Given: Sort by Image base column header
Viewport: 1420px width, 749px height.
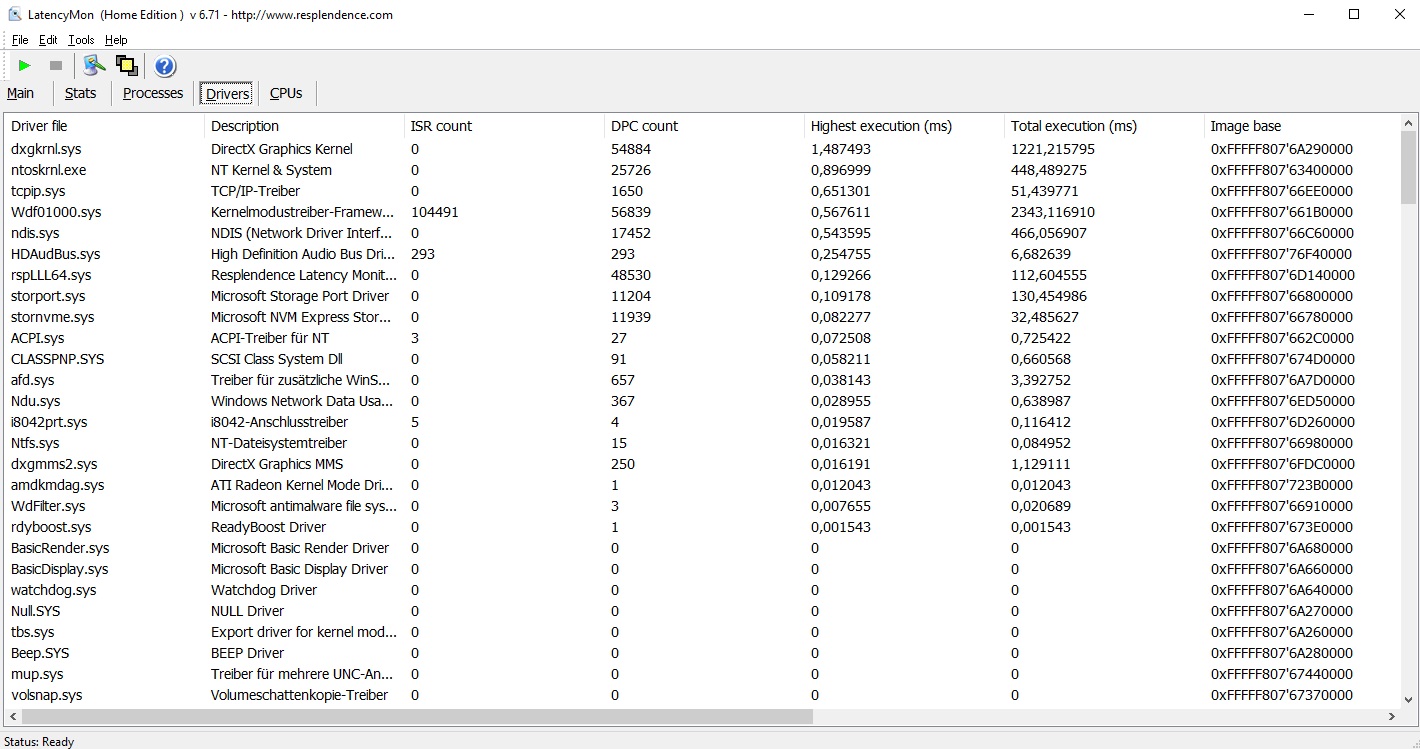Looking at the screenshot, I should [x=1302, y=126].
